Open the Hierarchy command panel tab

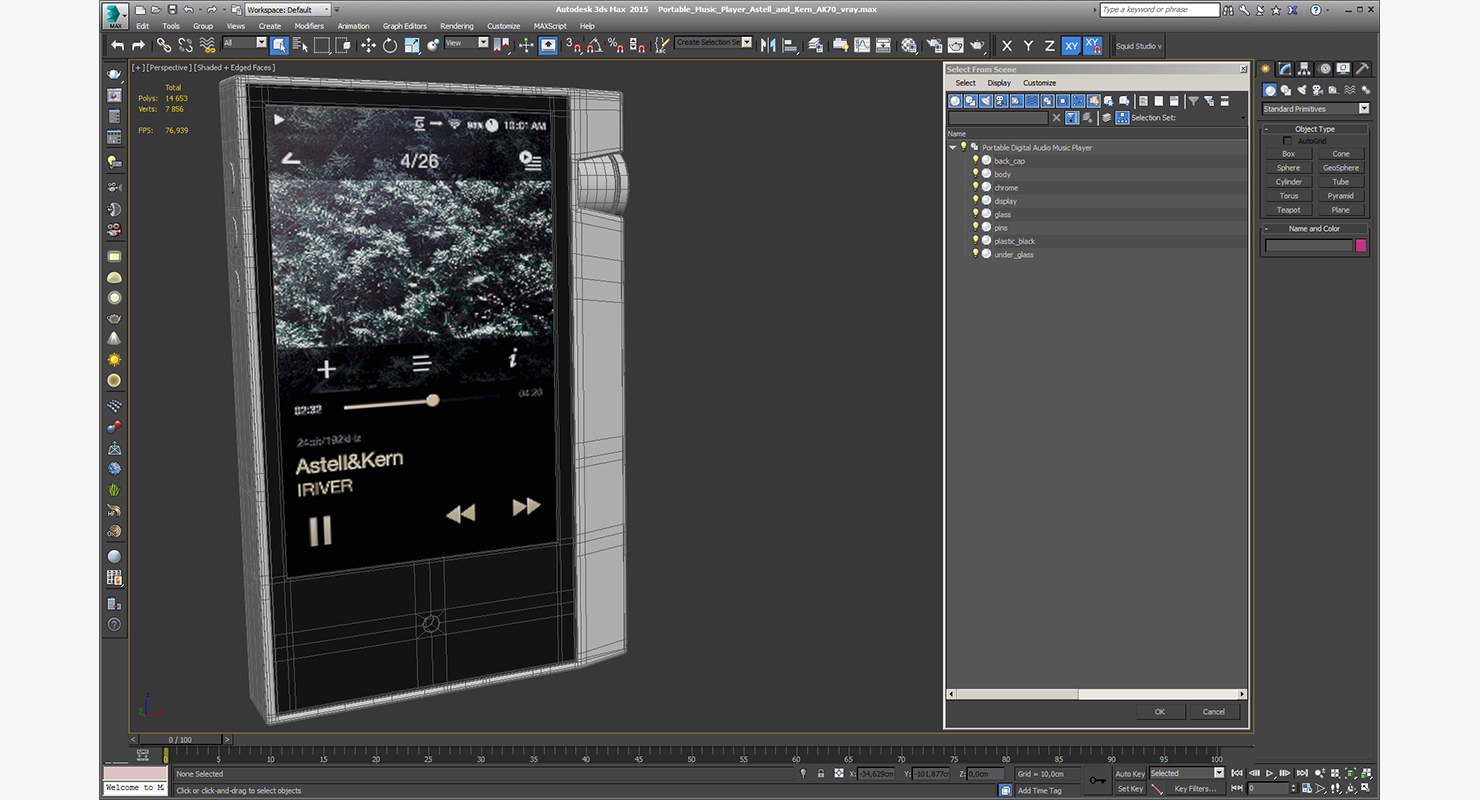point(1305,69)
